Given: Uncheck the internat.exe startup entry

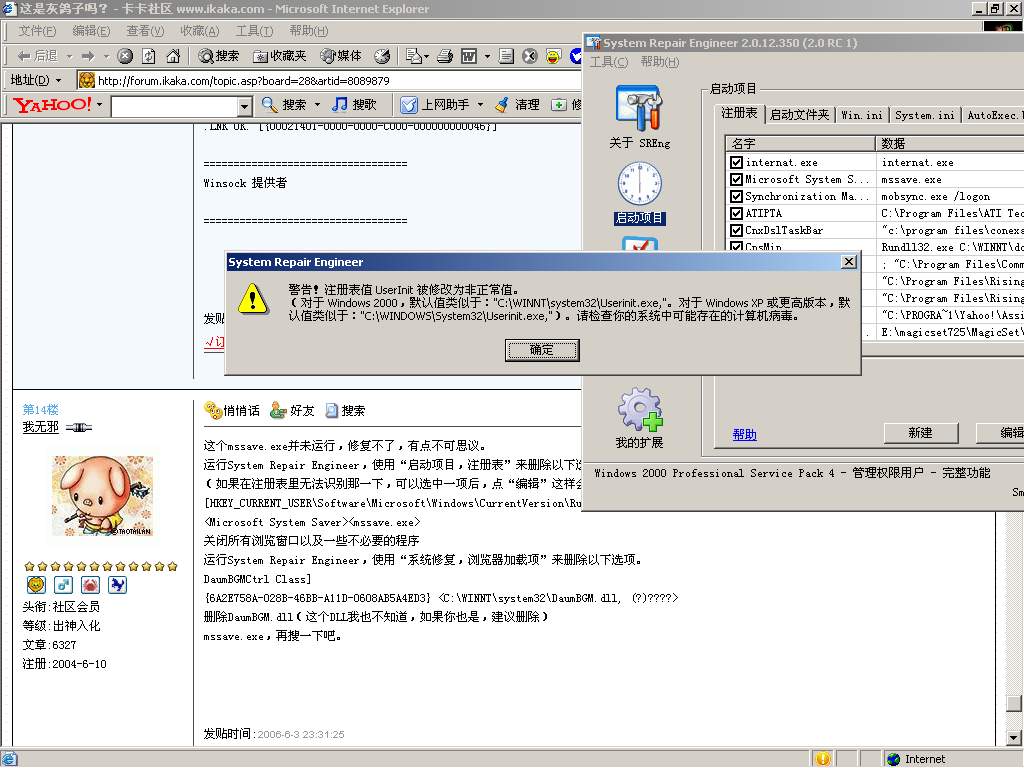Looking at the screenshot, I should [736, 162].
